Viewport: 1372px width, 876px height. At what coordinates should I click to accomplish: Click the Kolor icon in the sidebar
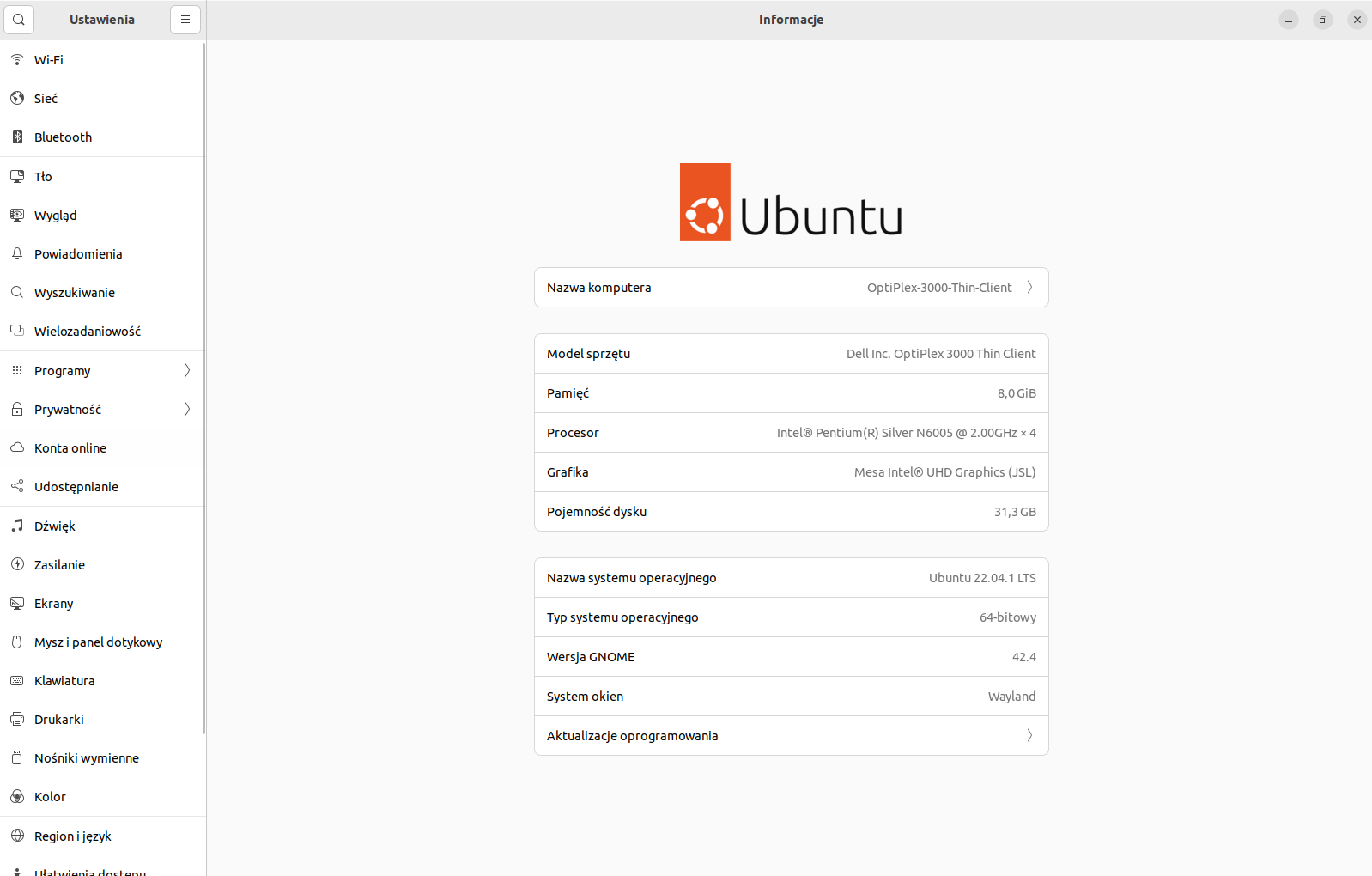point(17,797)
